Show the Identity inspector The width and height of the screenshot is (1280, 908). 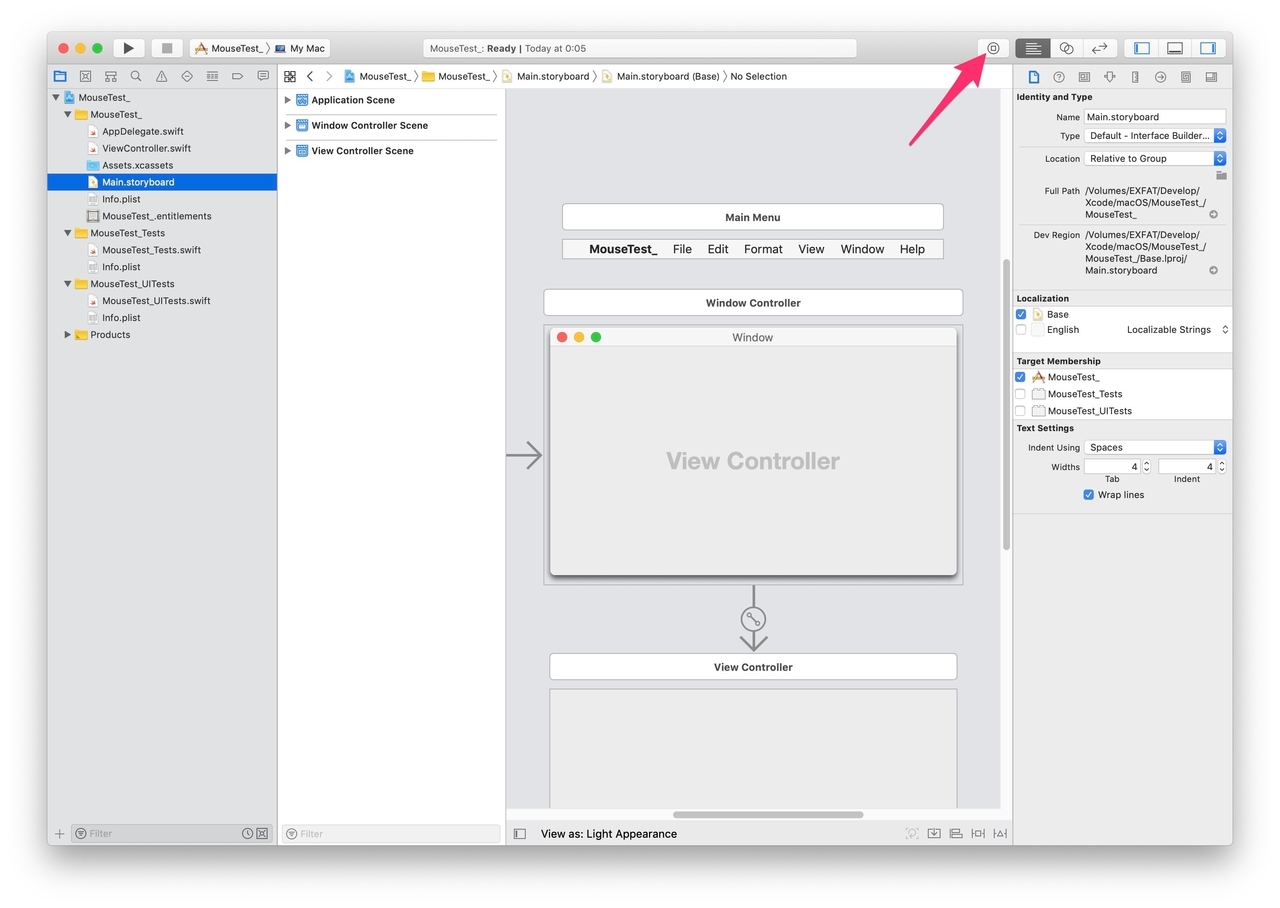point(1084,77)
